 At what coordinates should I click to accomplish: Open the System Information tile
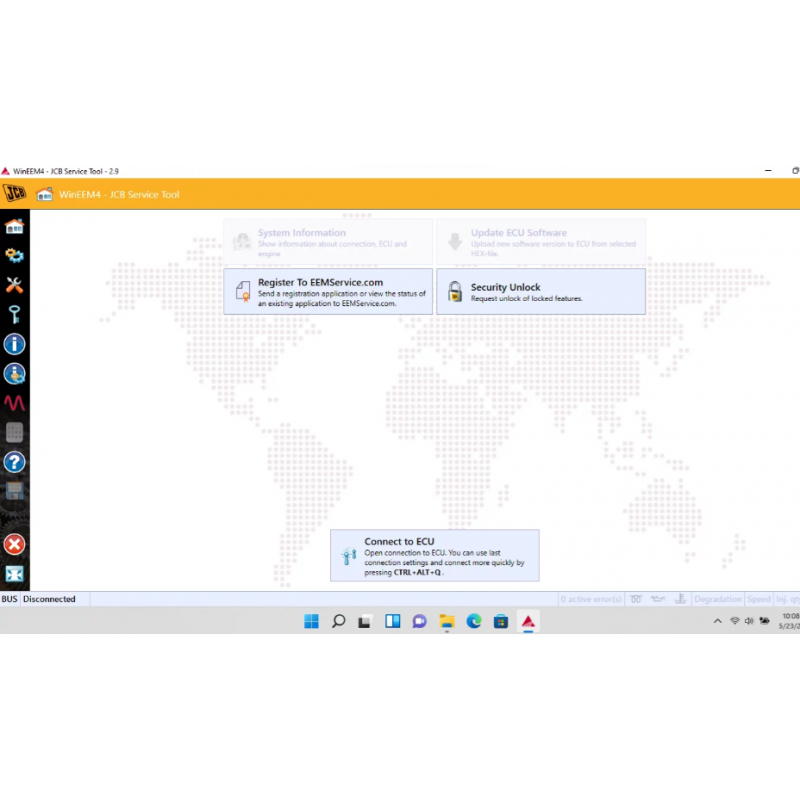coord(328,242)
